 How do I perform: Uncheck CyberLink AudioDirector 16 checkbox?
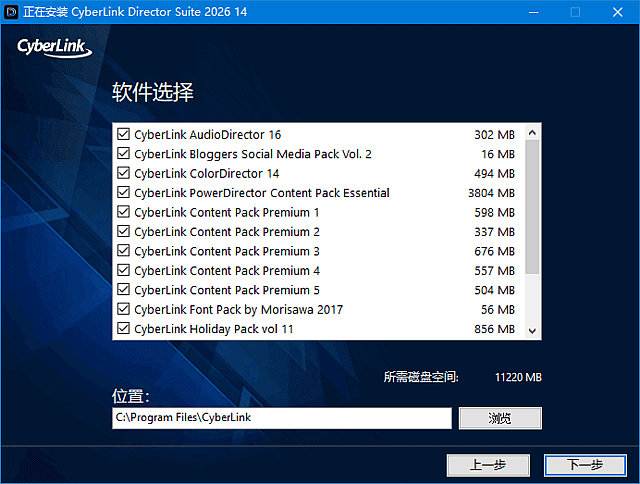point(124,135)
